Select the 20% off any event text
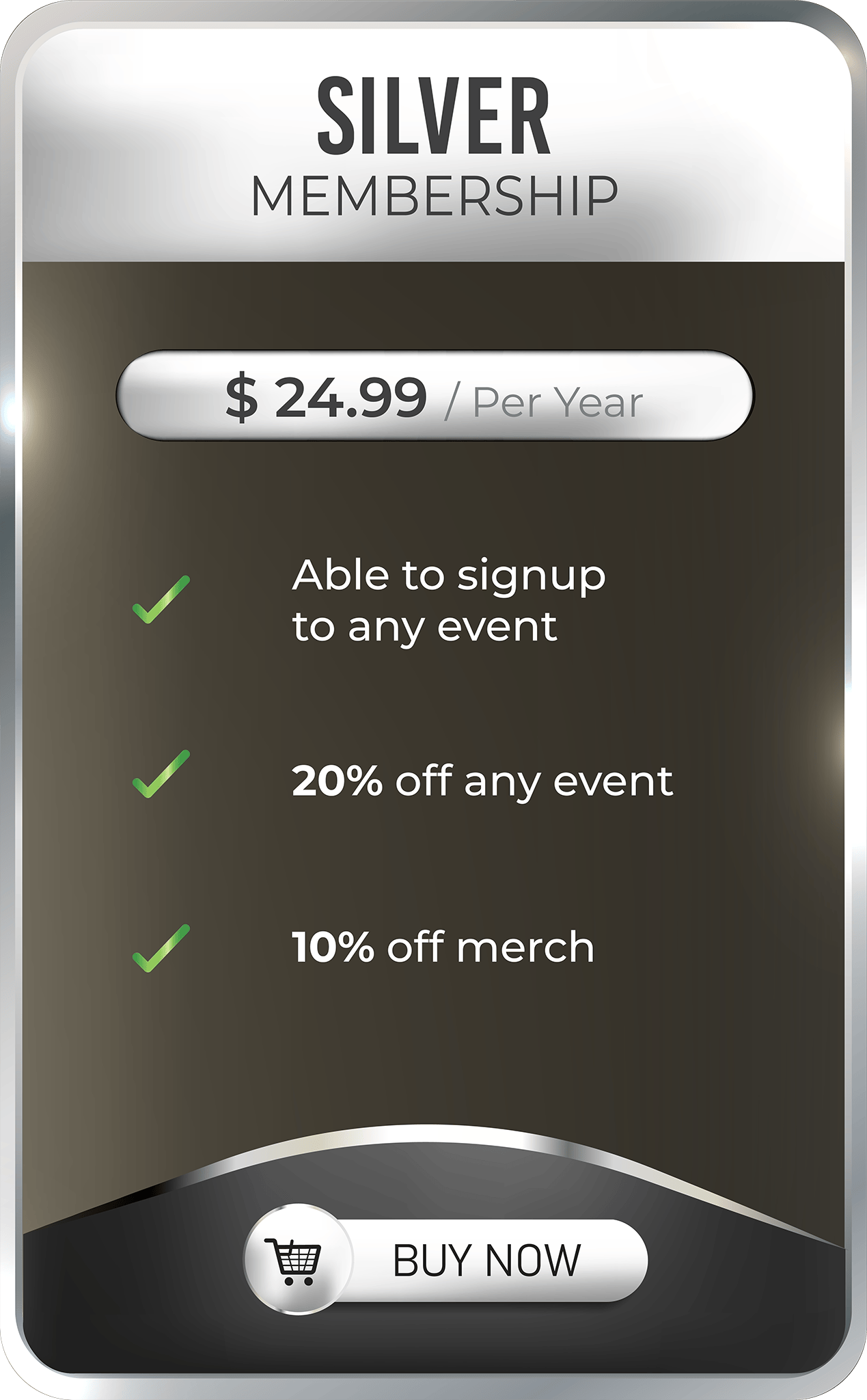The height and width of the screenshot is (1400, 867). click(x=482, y=781)
